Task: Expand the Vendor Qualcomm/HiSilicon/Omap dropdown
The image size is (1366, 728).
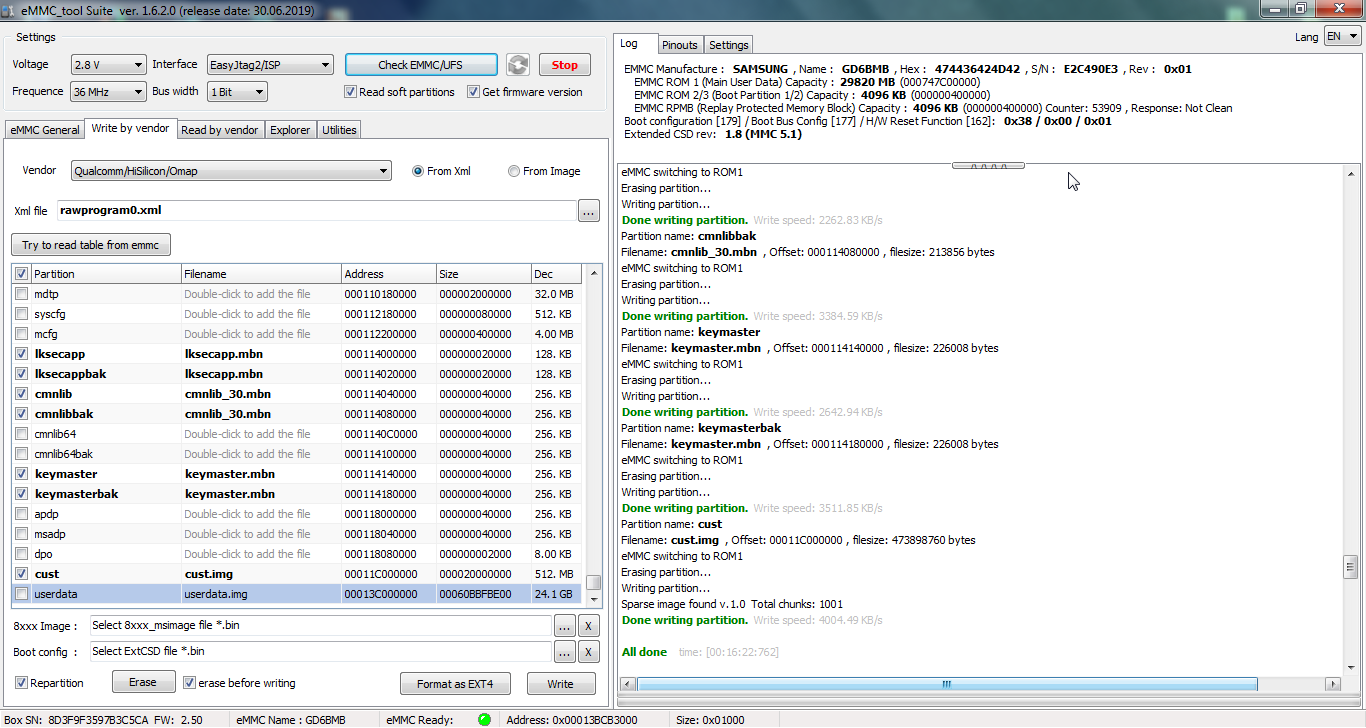Action: pos(231,171)
